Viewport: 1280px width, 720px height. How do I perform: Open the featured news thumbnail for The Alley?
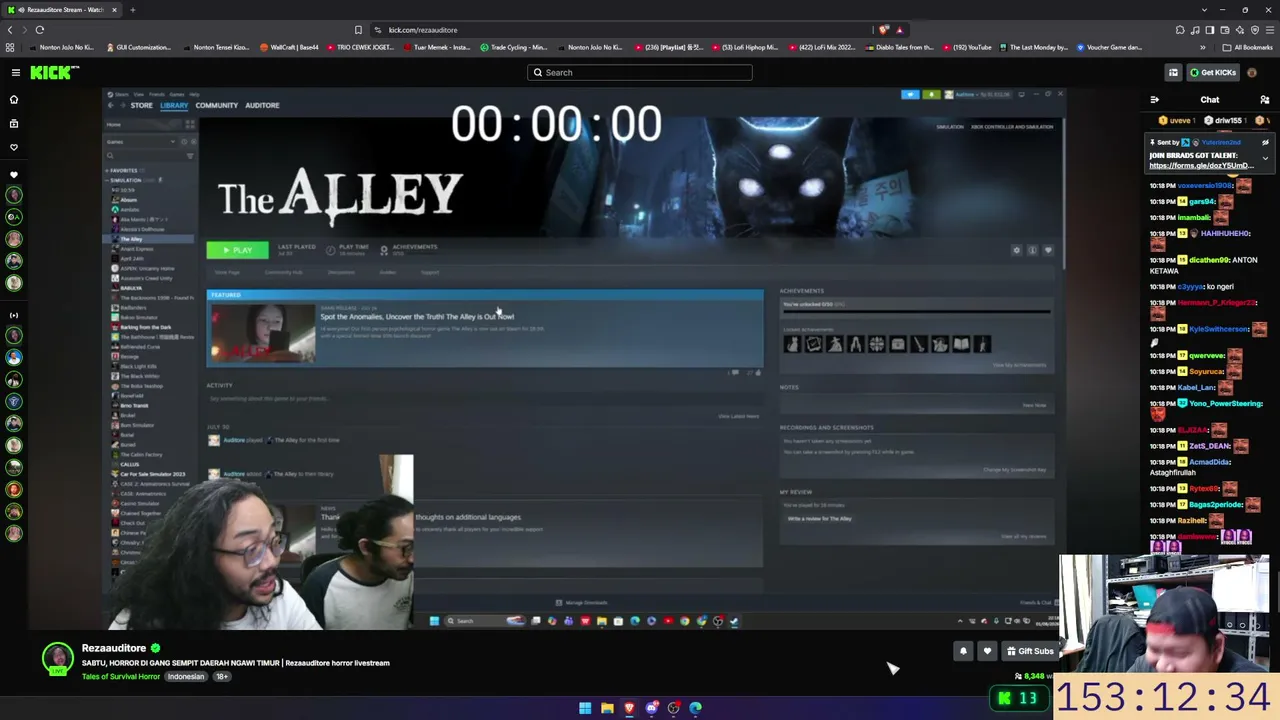coord(262,333)
